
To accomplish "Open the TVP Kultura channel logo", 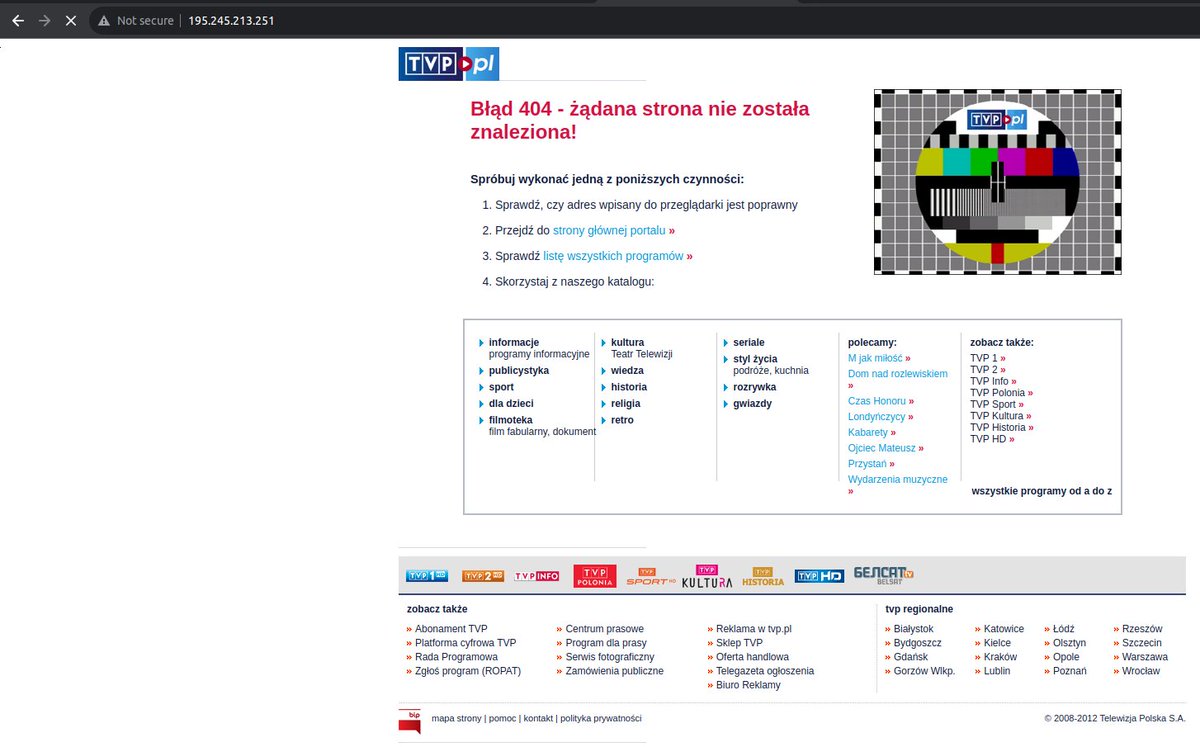I will coord(707,576).
